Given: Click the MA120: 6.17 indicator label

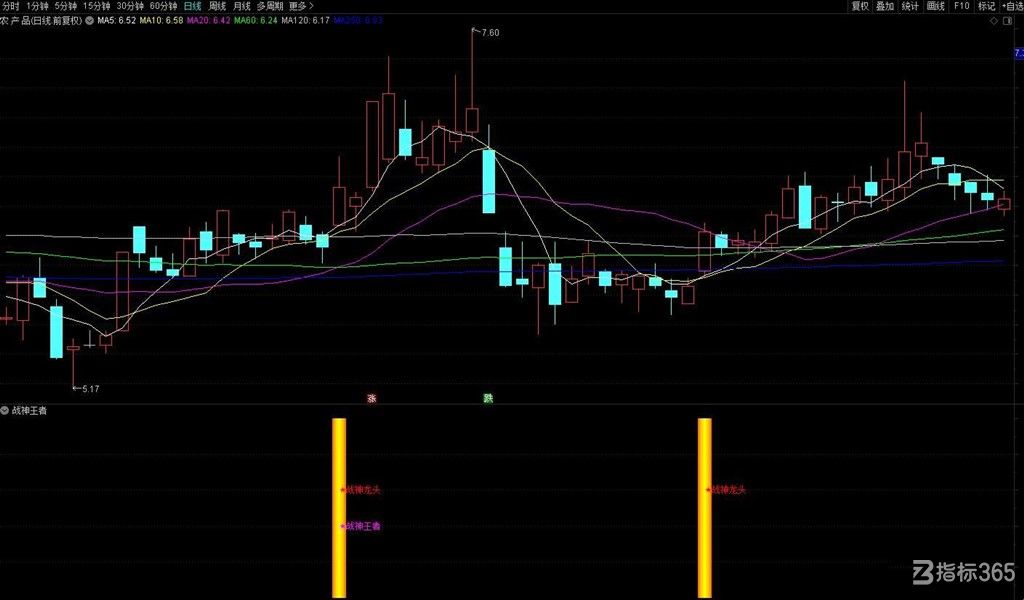Looking at the screenshot, I should coord(305,20).
